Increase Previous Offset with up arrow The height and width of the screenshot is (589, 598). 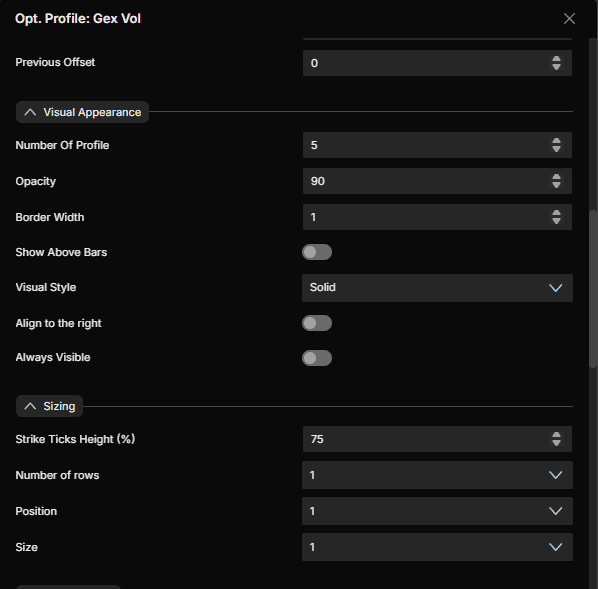click(x=556, y=59)
